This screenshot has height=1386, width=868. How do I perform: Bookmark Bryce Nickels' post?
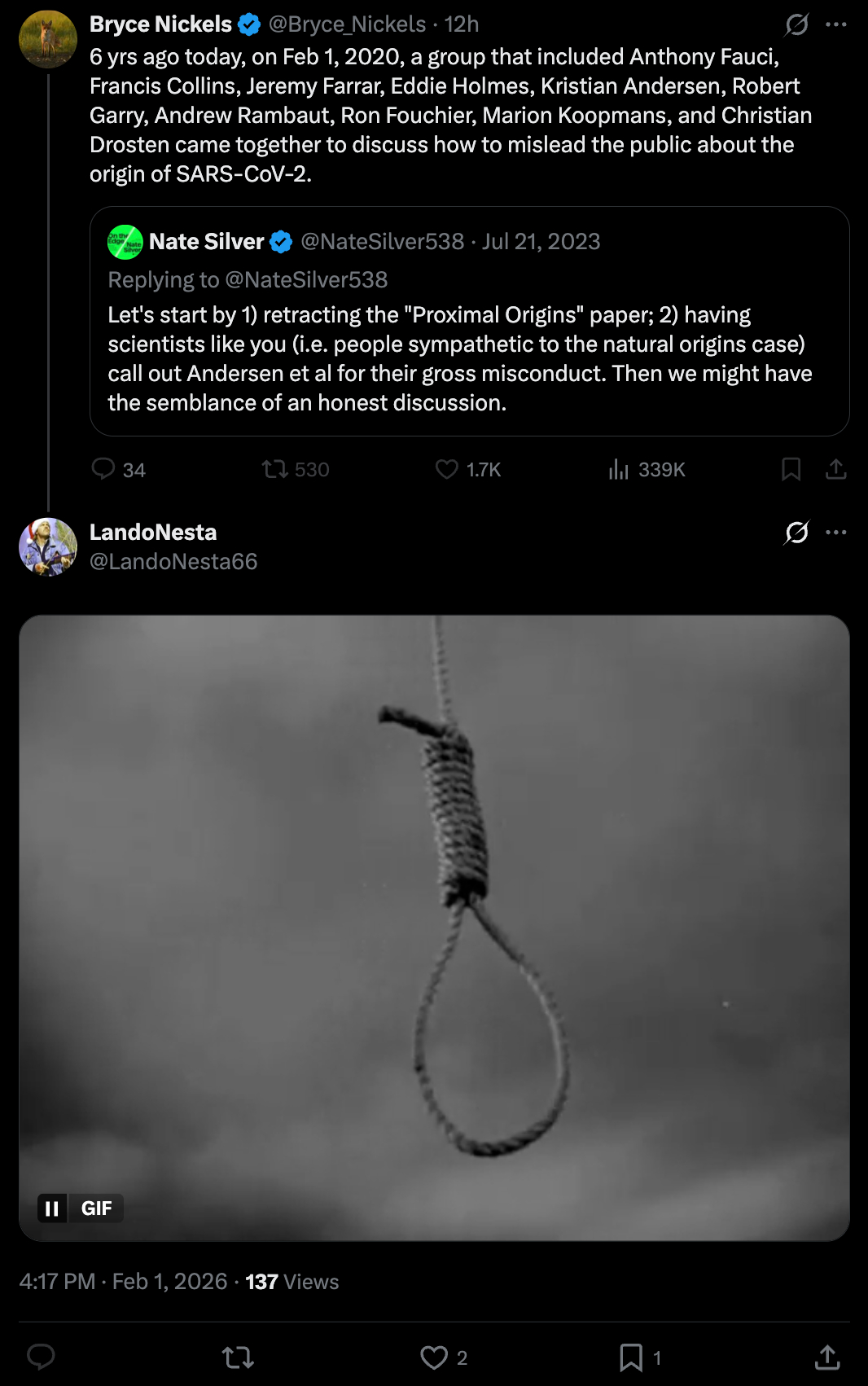click(x=791, y=469)
